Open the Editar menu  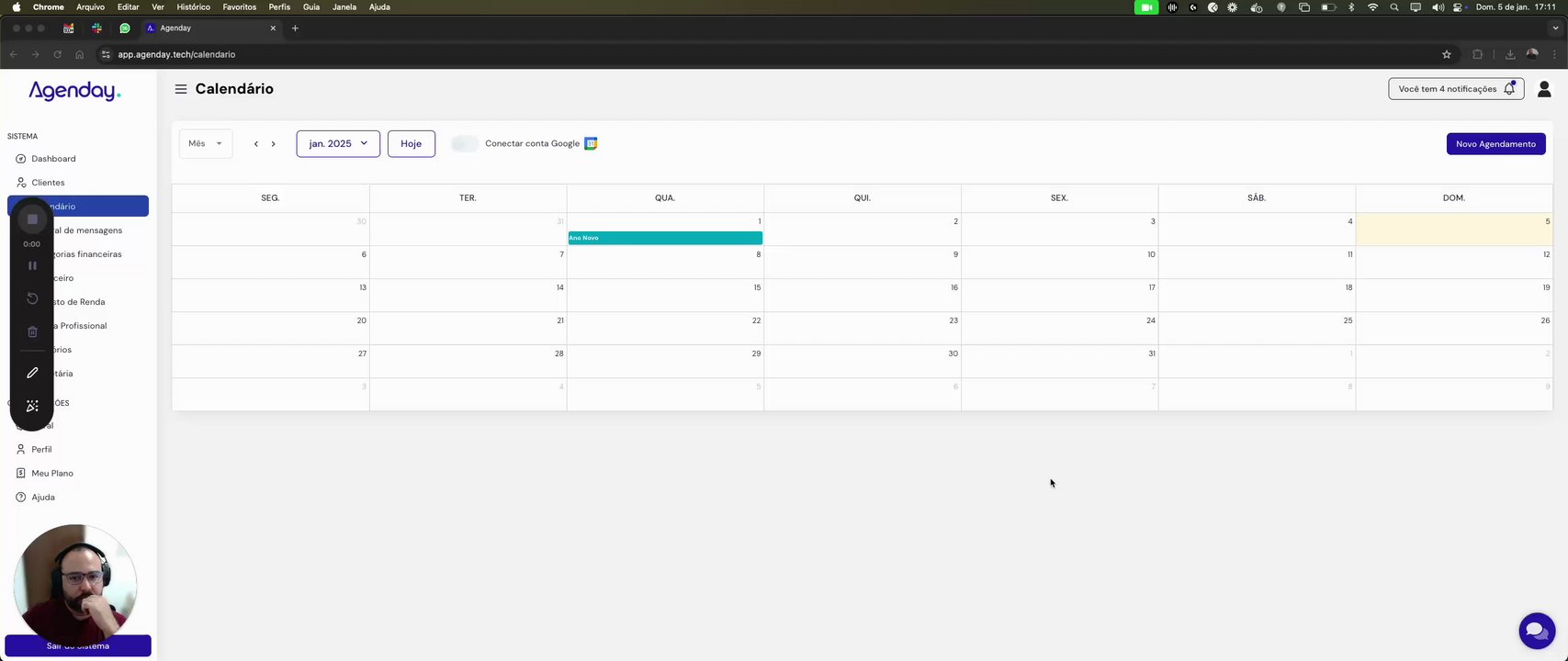tap(129, 7)
